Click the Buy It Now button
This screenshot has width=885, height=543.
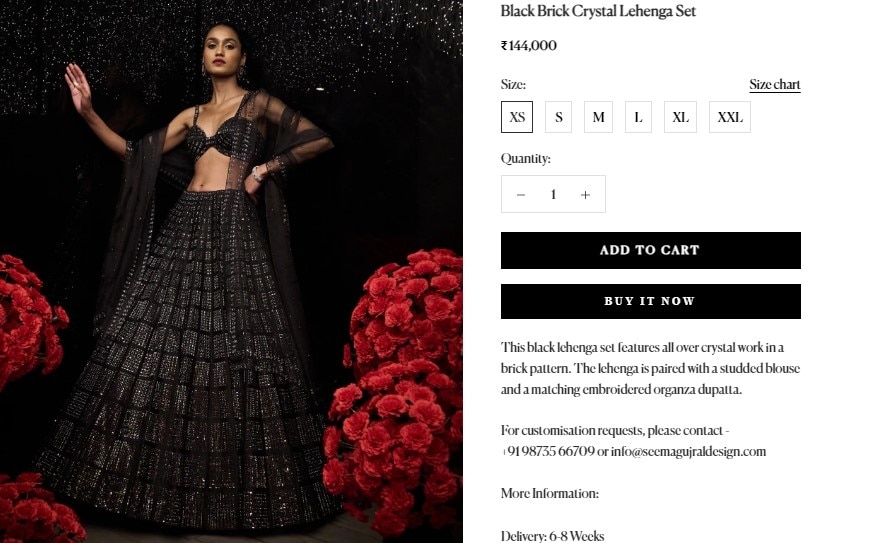click(651, 301)
